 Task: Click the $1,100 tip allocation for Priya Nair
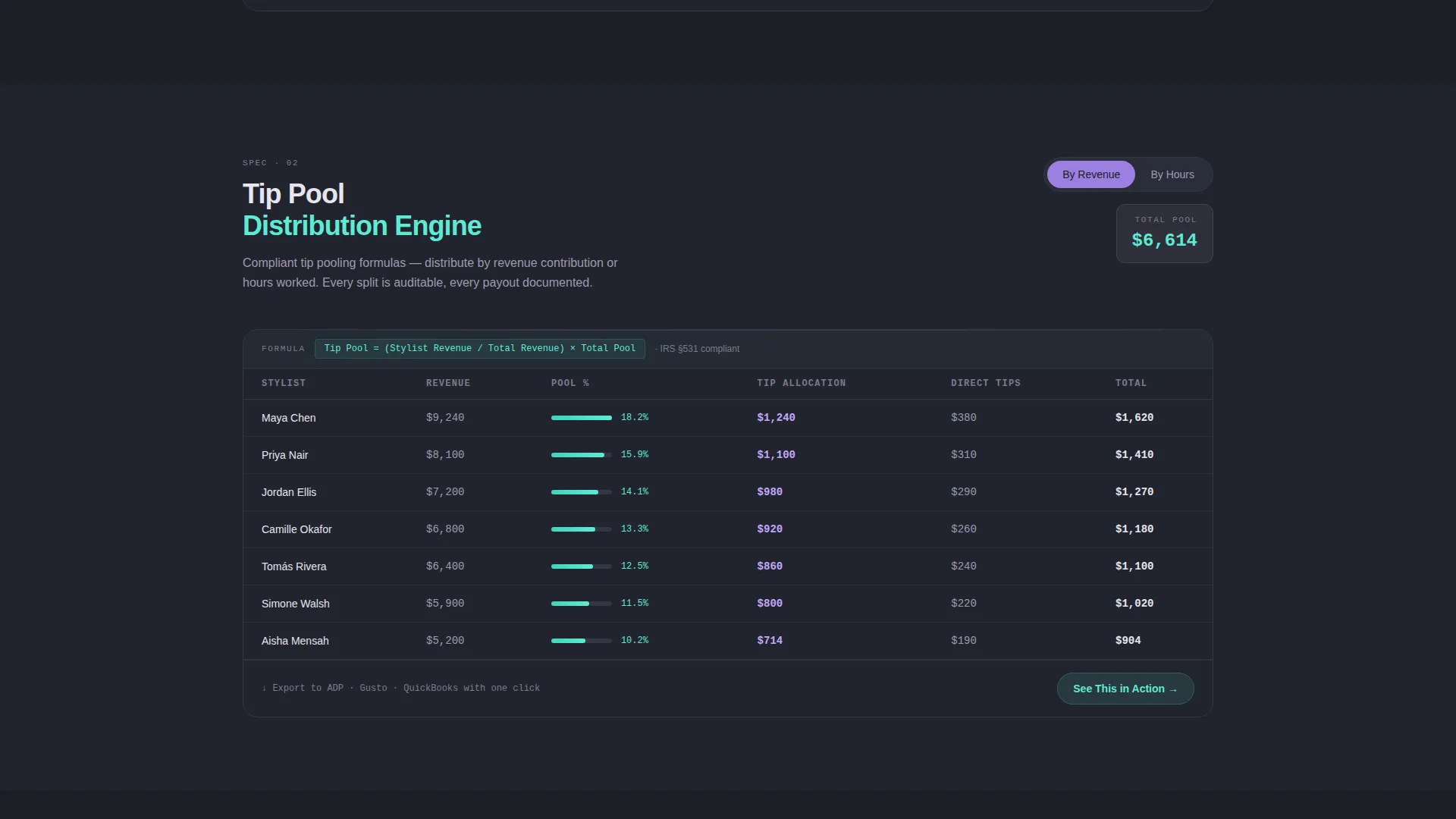[776, 455]
